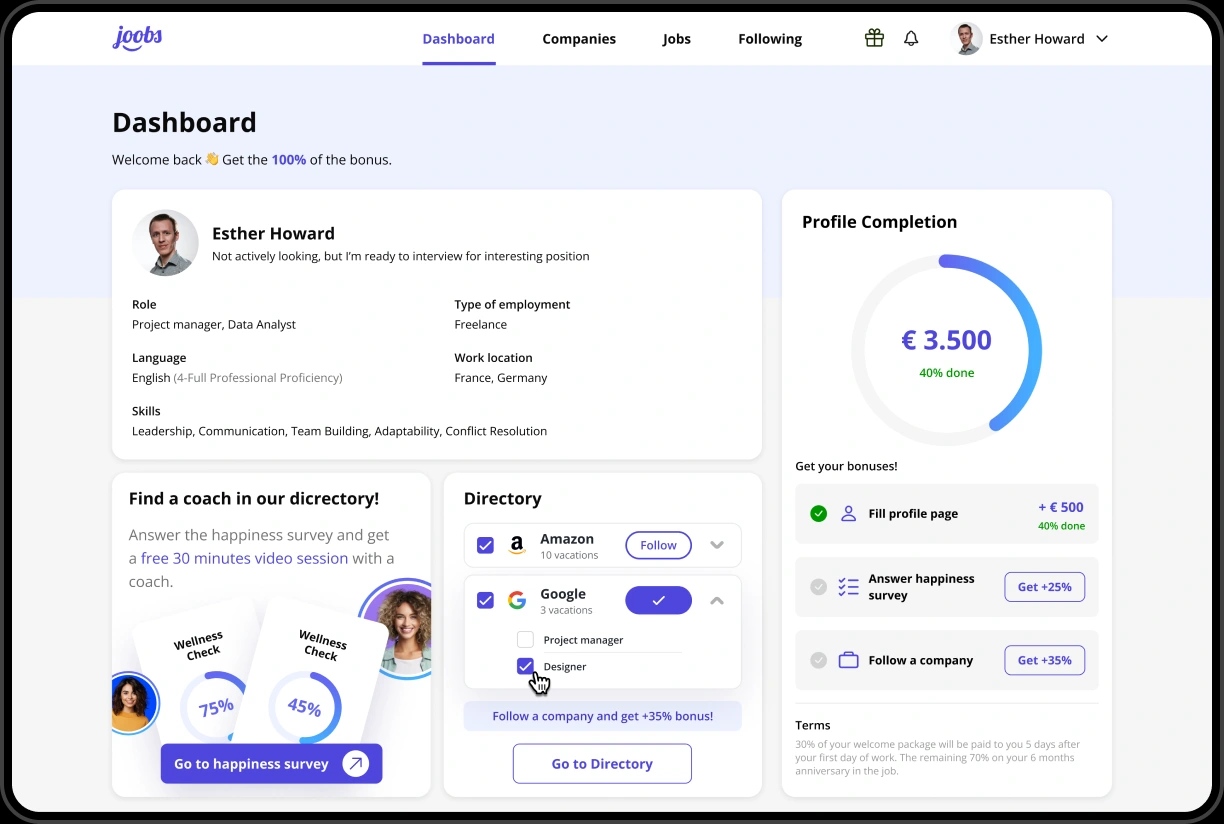Screen dimensions: 1224x824
Task: Follow Amazon using the Follow button
Action: (x=658, y=545)
